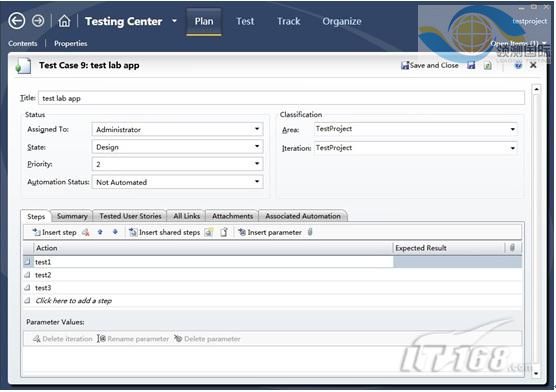Open the Assigned To dropdown
Image resolution: width=556 pixels, height=392 pixels.
click(257, 129)
